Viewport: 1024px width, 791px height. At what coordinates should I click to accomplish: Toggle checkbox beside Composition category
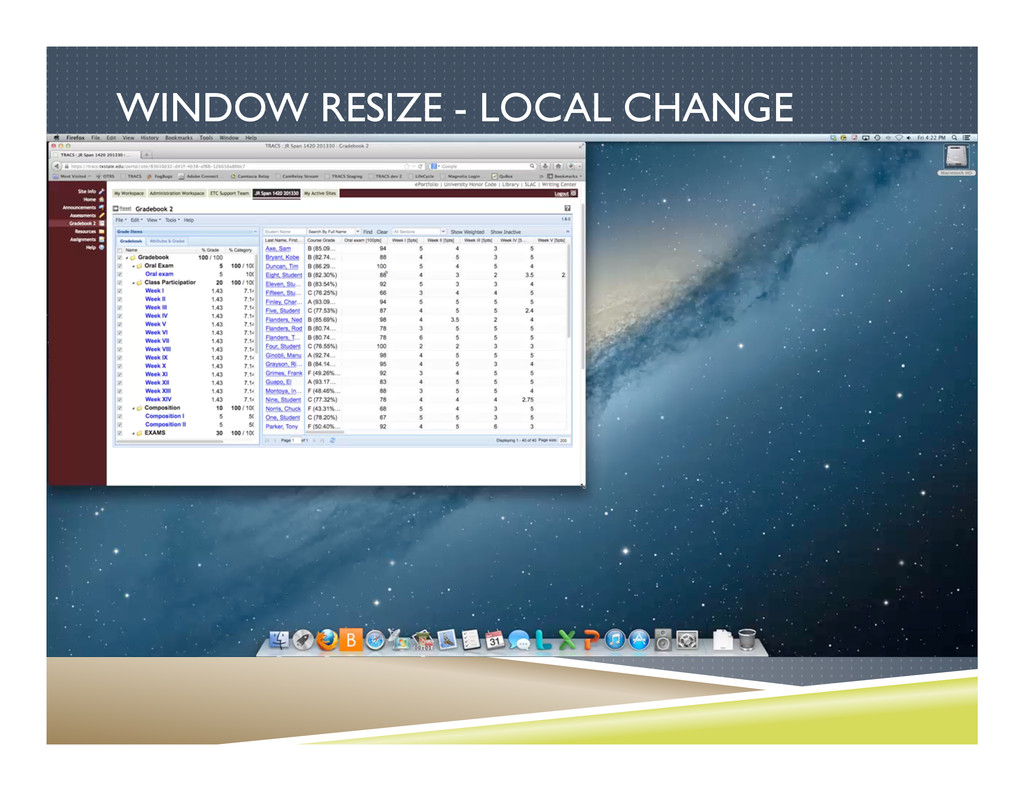(120, 408)
